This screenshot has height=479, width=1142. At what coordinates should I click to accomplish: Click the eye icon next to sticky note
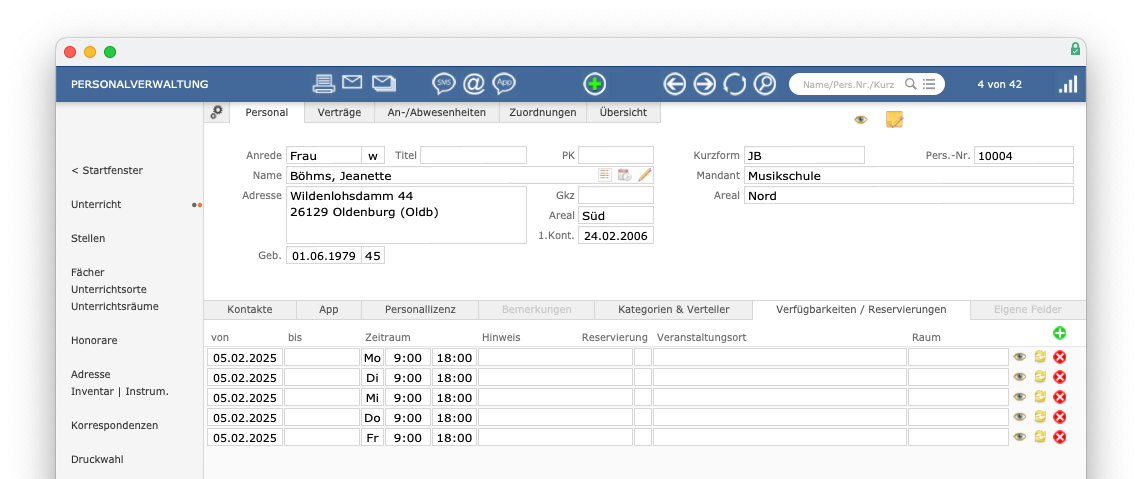(861, 119)
